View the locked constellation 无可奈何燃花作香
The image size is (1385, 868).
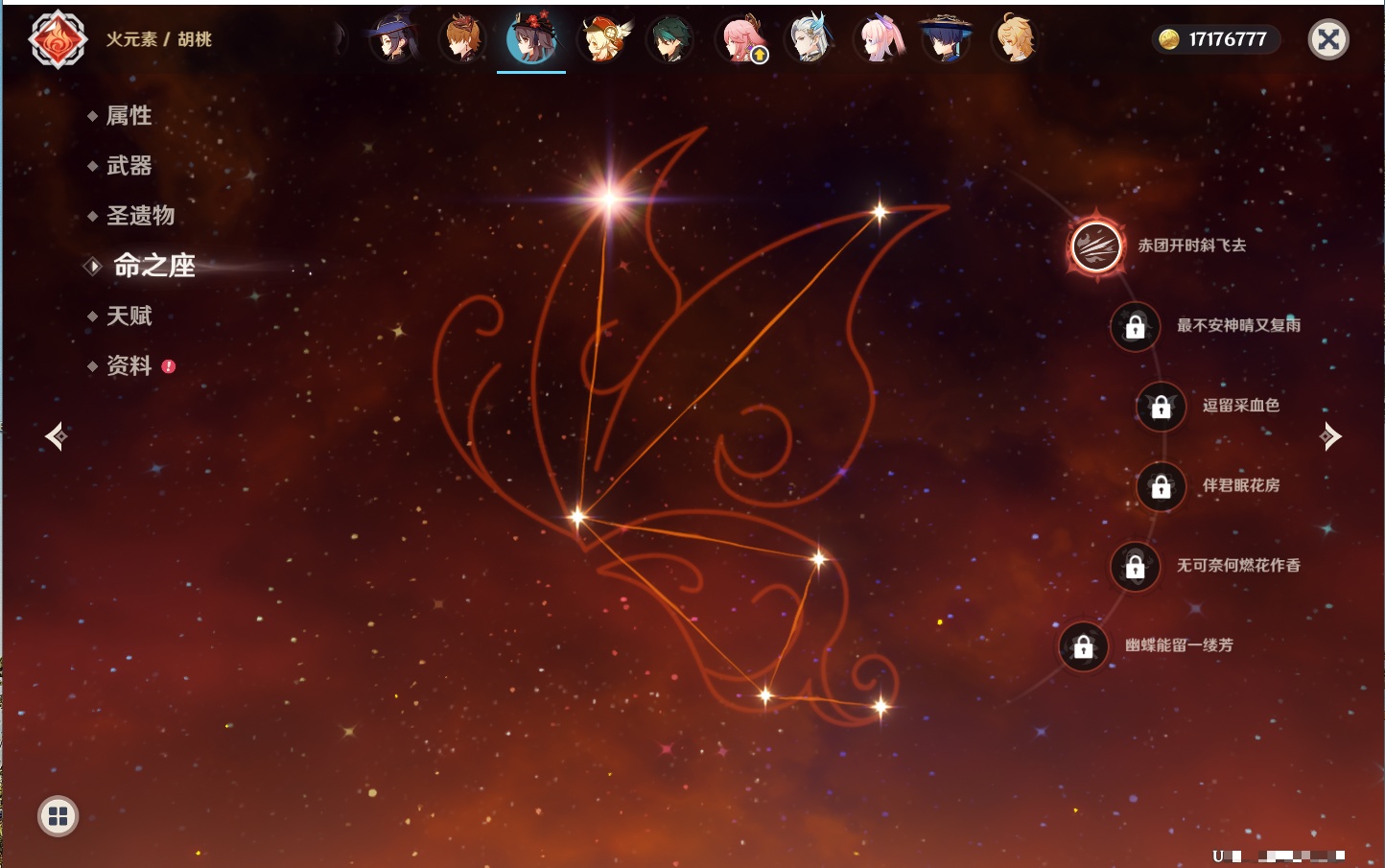pyautogui.click(x=1135, y=566)
